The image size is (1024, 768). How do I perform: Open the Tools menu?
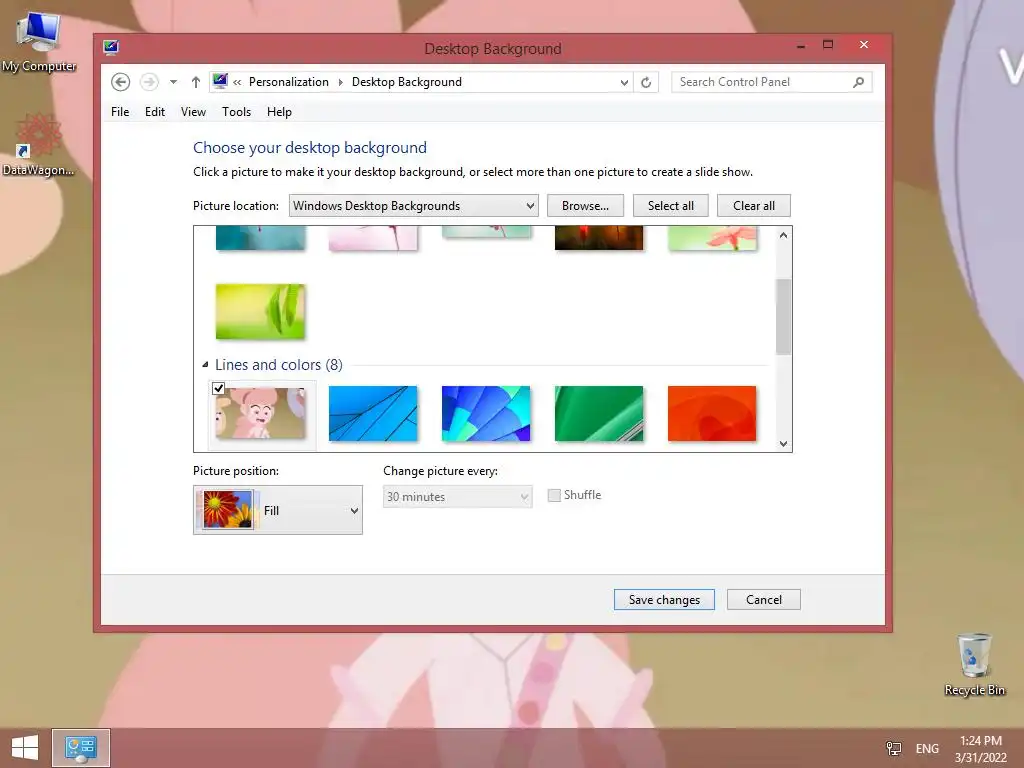point(236,112)
